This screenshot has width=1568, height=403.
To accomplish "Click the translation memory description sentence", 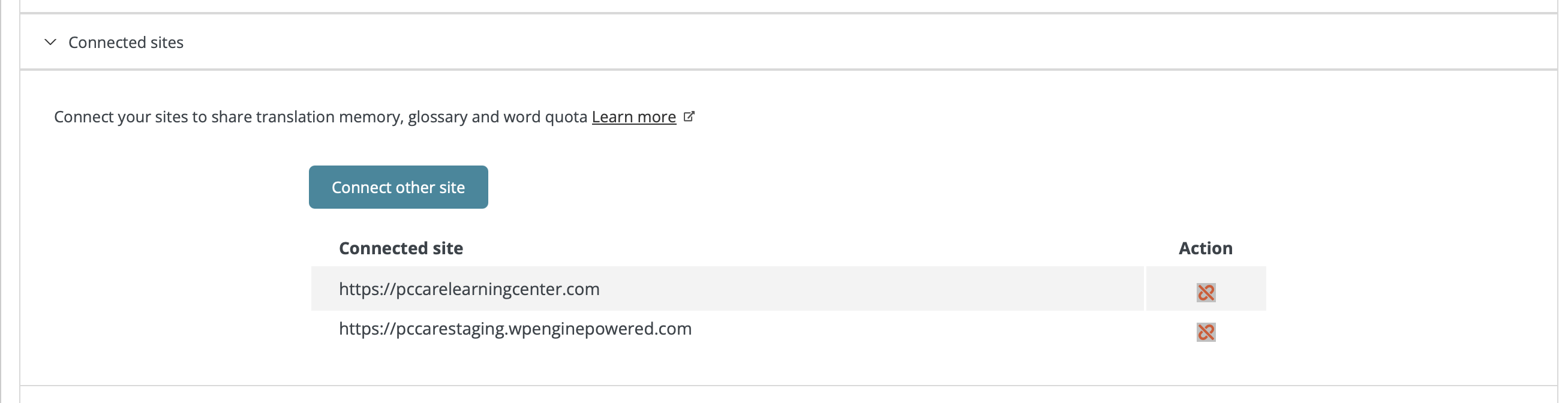I will (x=321, y=116).
